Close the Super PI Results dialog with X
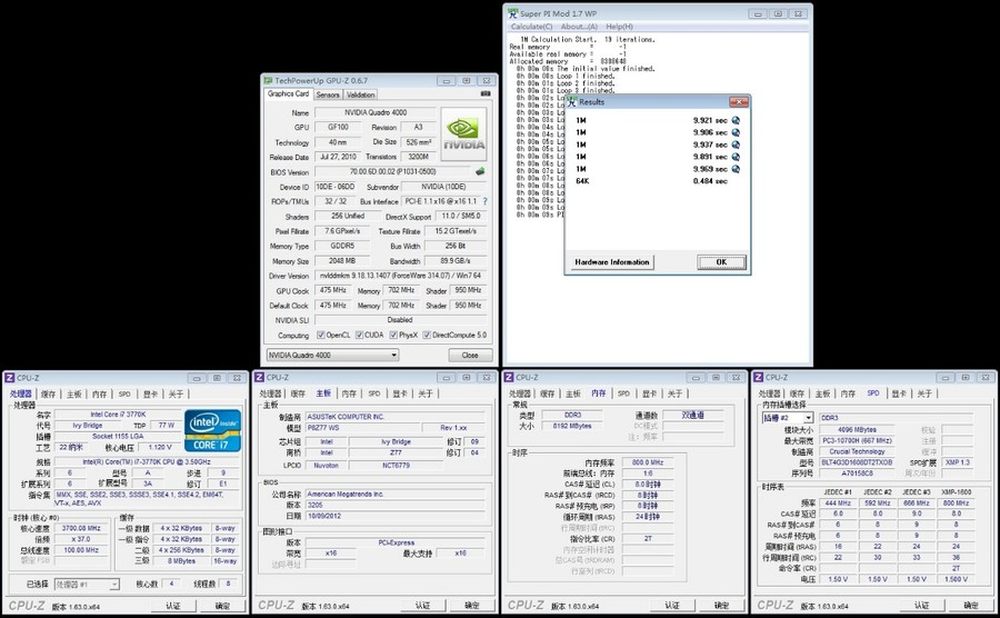 pos(738,102)
